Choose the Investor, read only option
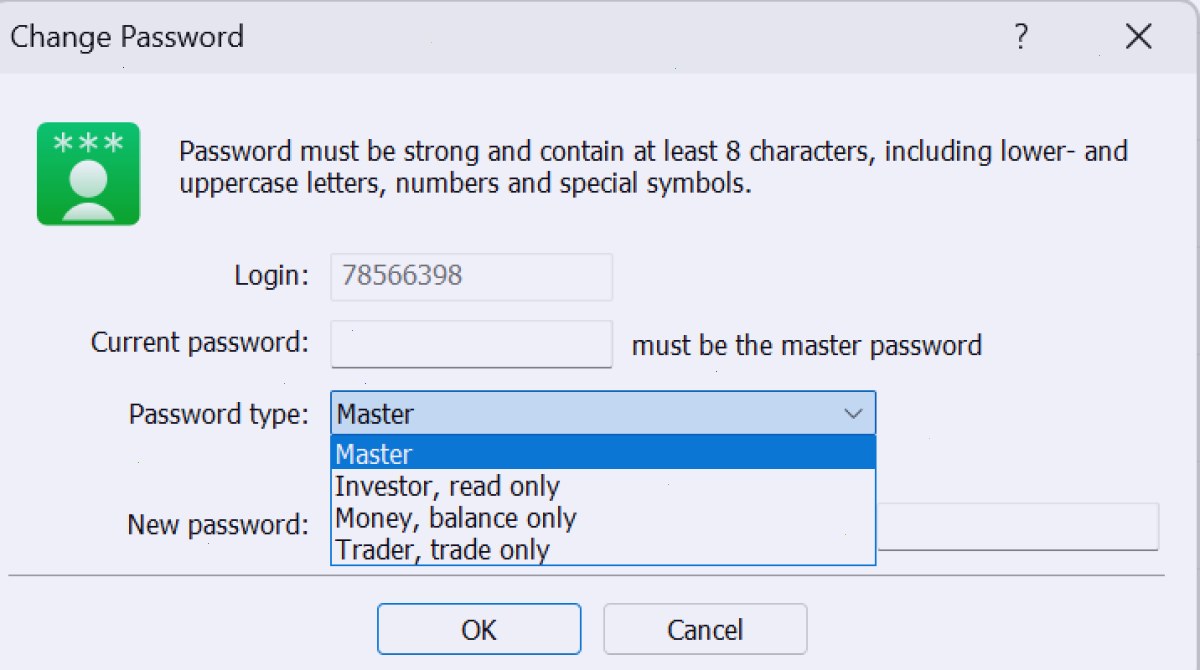Viewport: 1200px width, 670px height. point(603,486)
